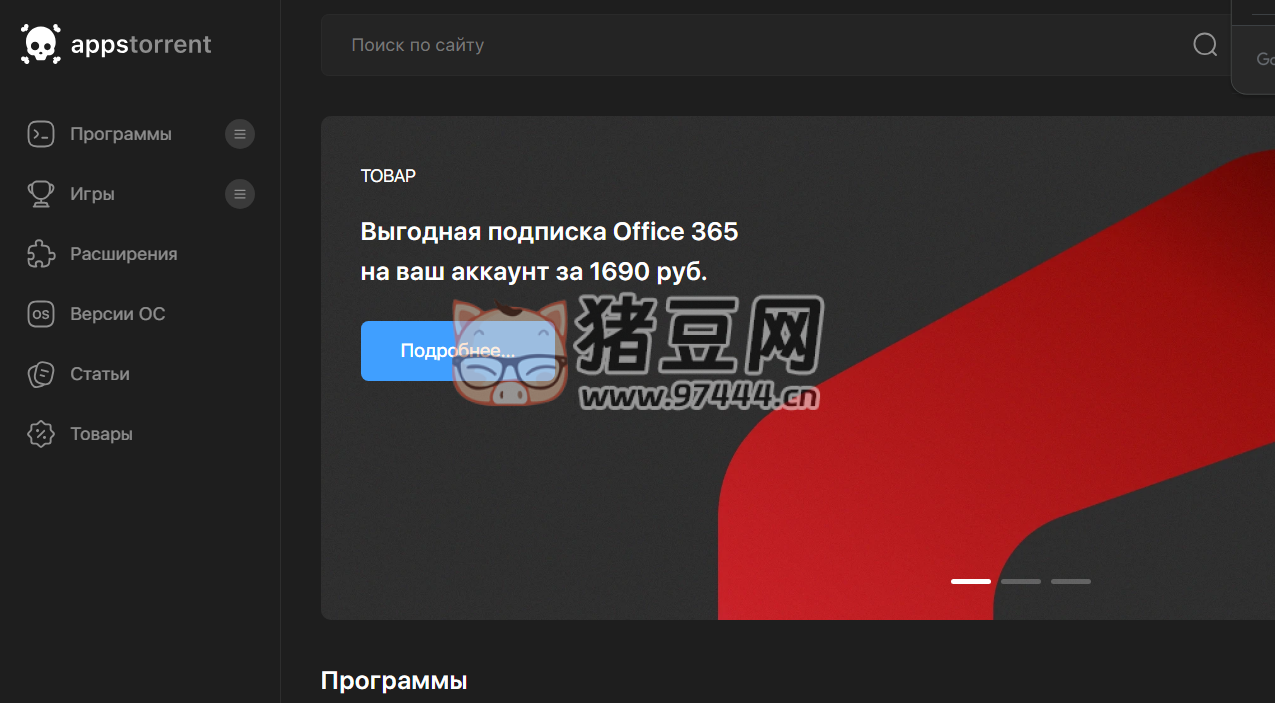Image resolution: width=1275 pixels, height=703 pixels.
Task: Open Расширения via the puzzle piece icon
Action: tap(41, 253)
